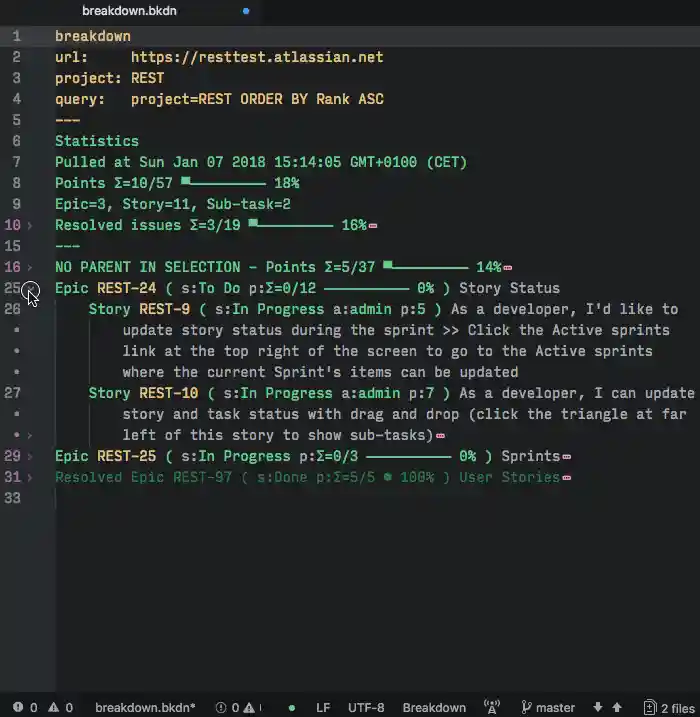The image size is (700, 717).
Task: Click the pink fold marker after User Stories
Action: [x=566, y=478]
